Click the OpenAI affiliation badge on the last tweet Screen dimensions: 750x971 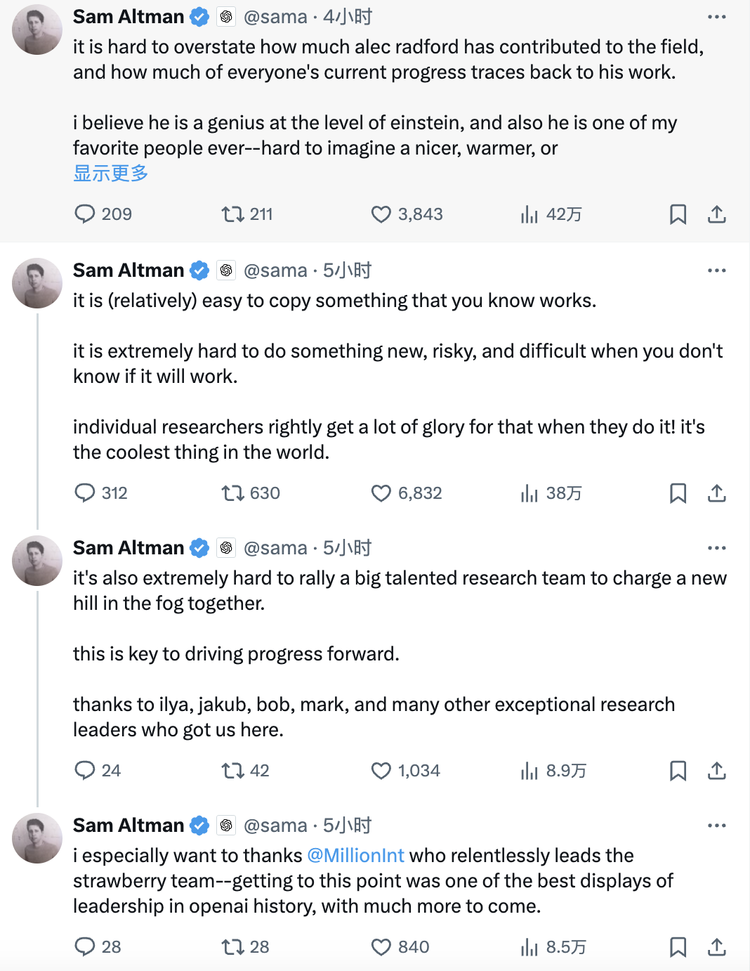226,825
